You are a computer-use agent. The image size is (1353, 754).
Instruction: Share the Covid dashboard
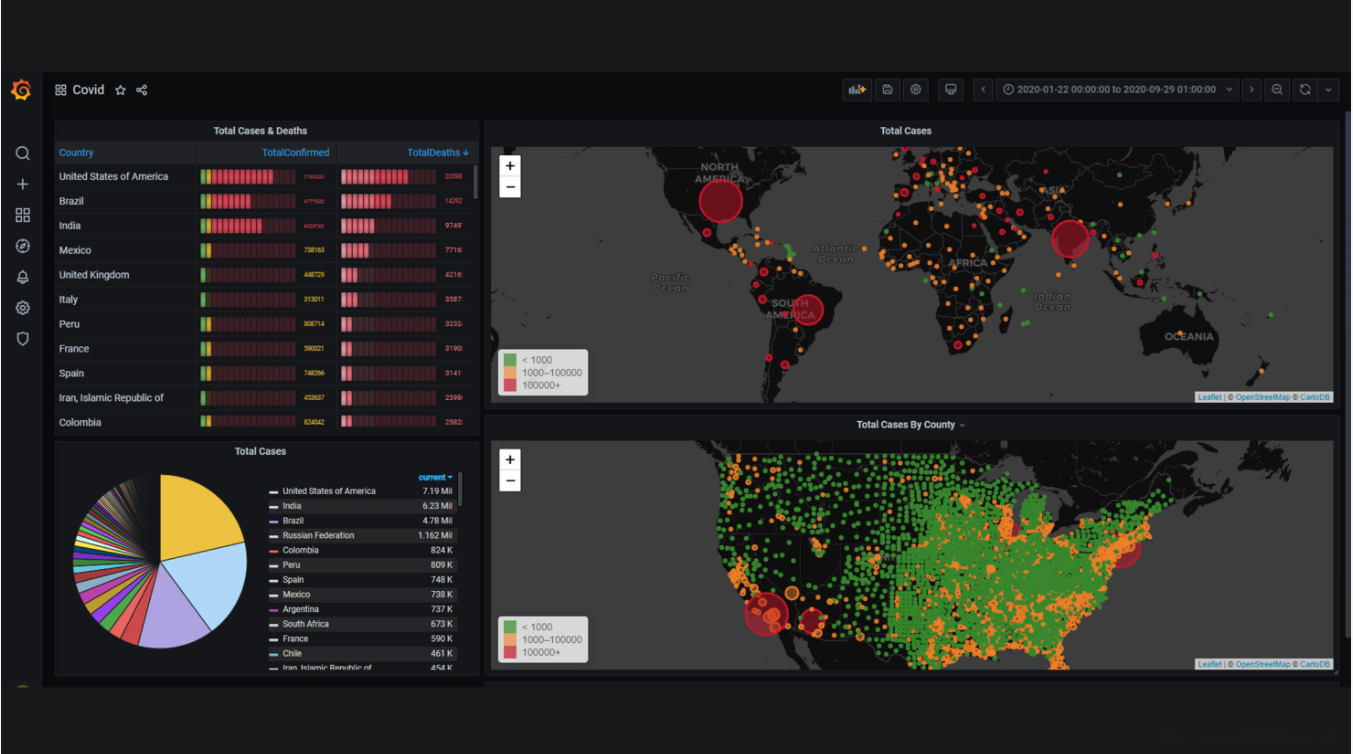[x=142, y=90]
